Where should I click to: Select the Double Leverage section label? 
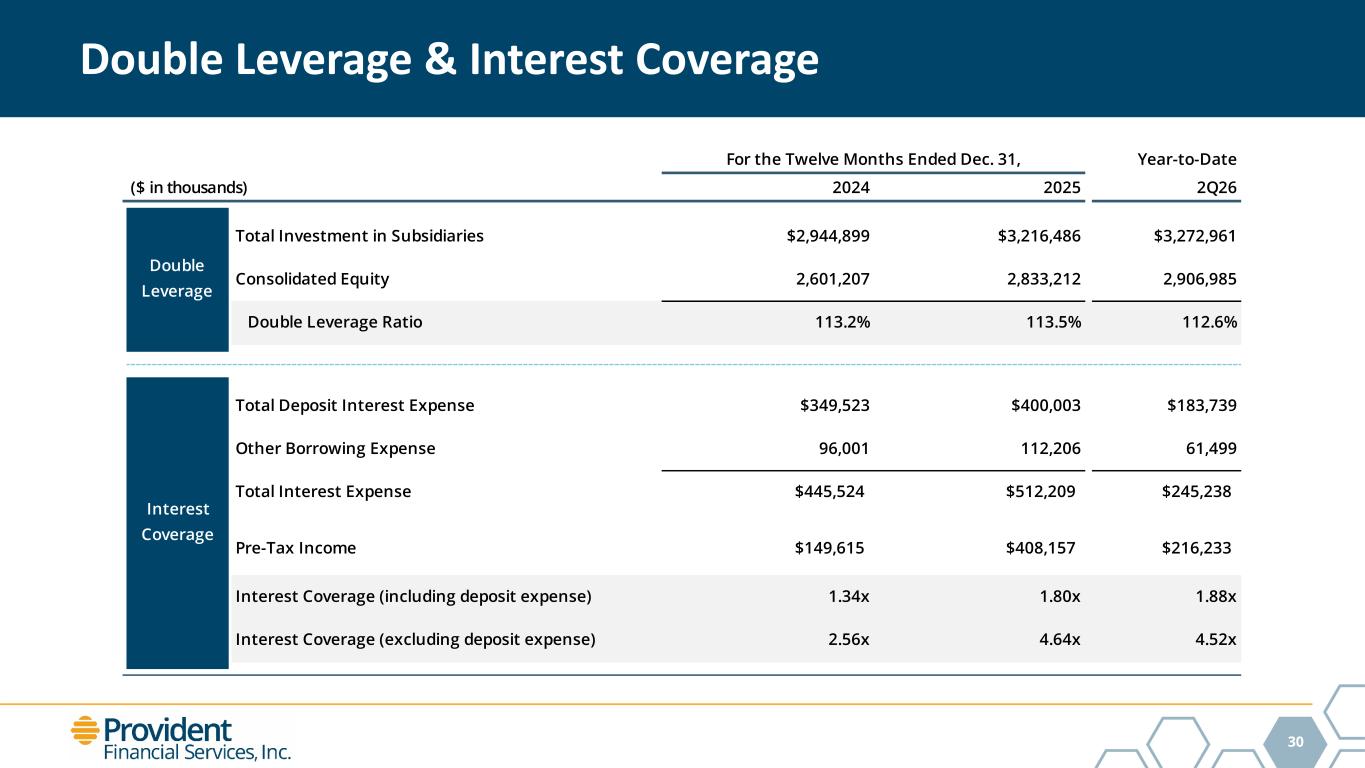[178, 279]
